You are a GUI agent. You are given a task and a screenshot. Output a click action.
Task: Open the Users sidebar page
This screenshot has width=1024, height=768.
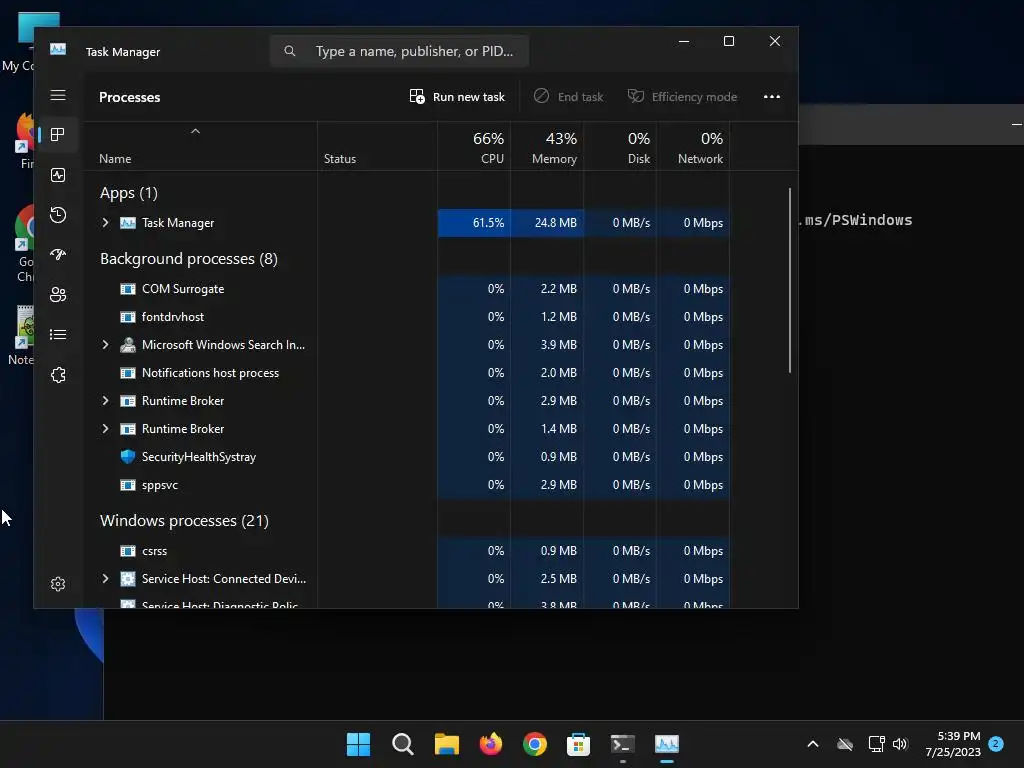[x=58, y=295]
